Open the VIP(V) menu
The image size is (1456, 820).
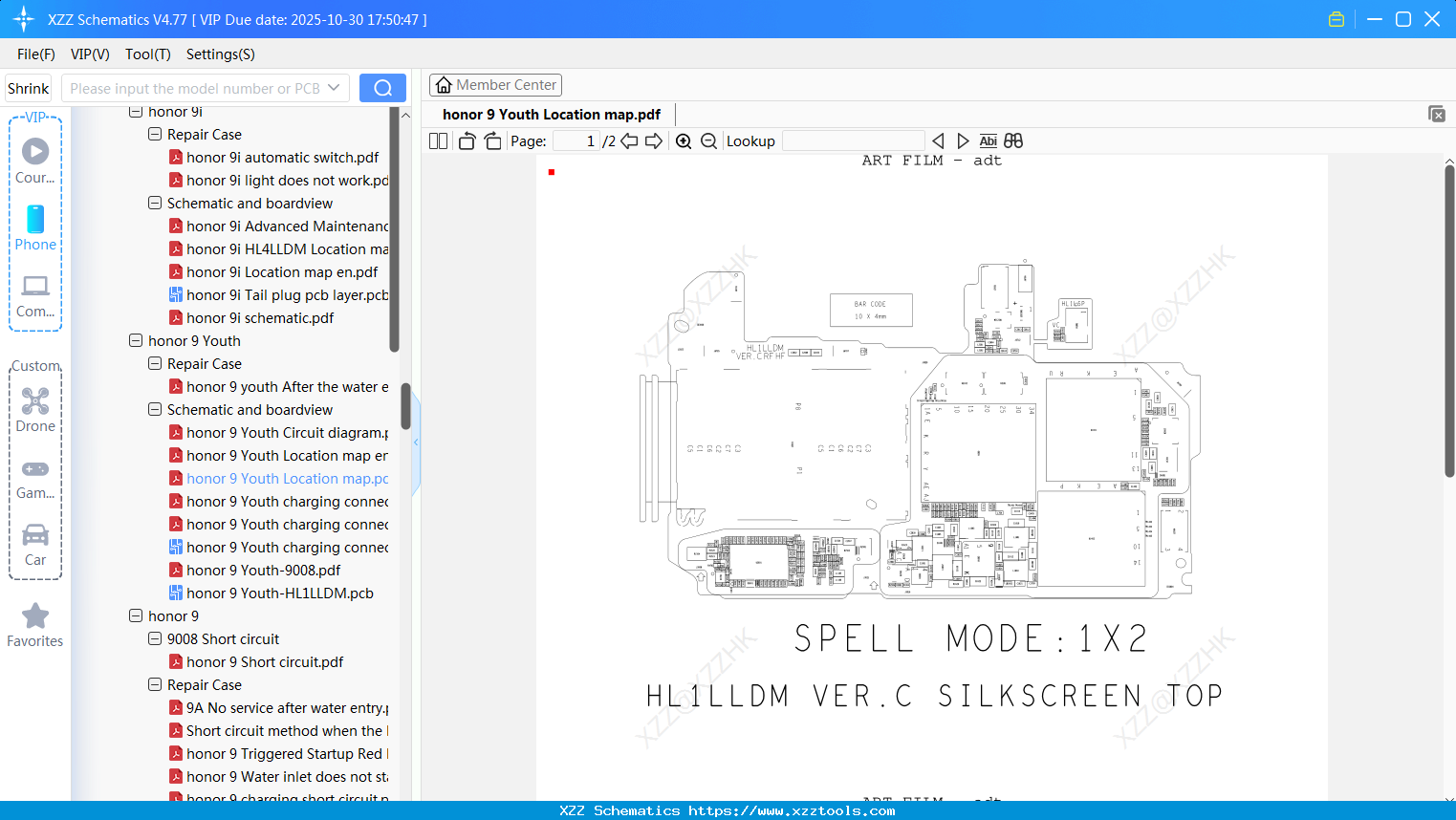pyautogui.click(x=90, y=54)
